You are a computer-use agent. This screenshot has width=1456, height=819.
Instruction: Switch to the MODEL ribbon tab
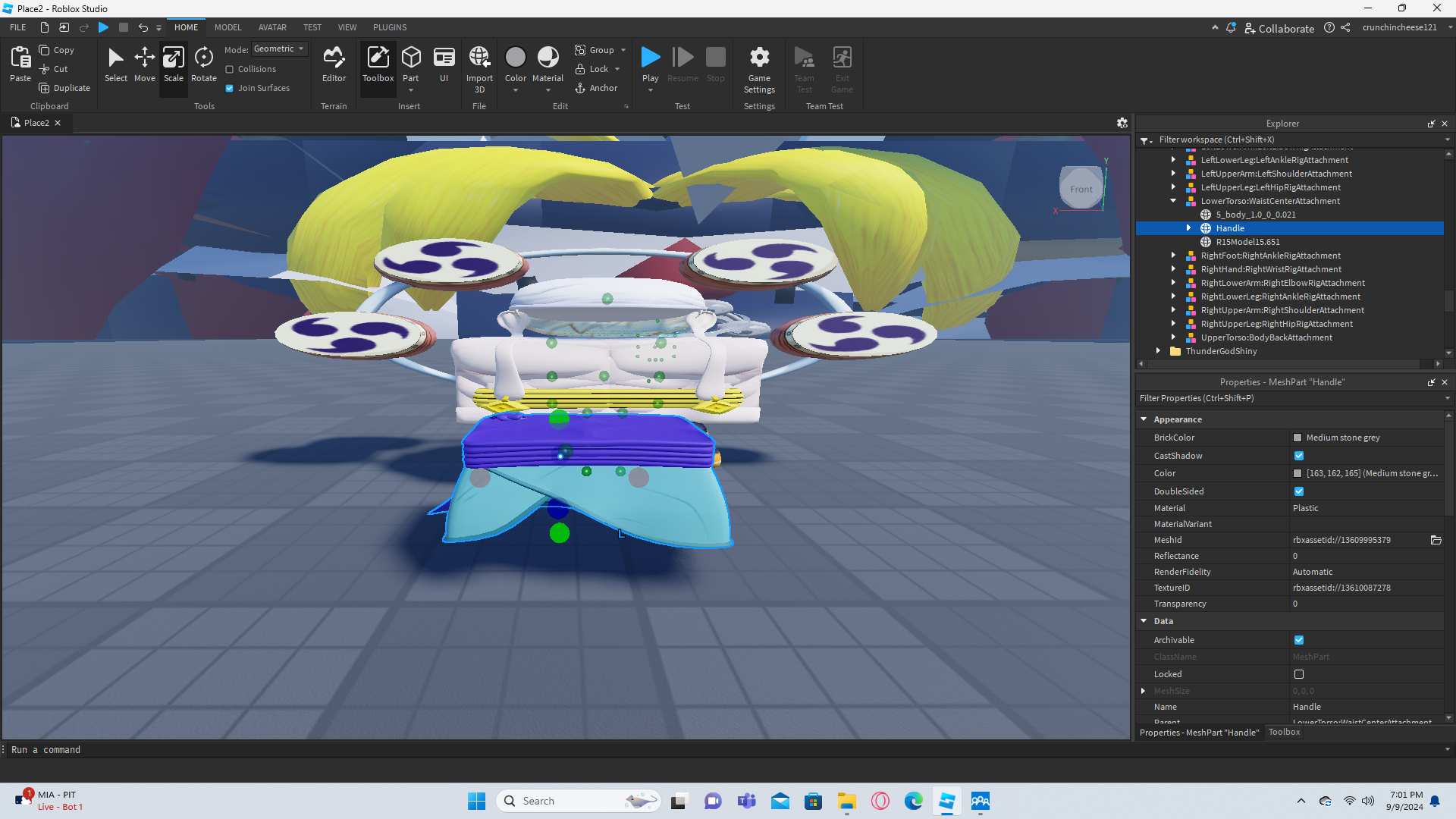point(227,27)
